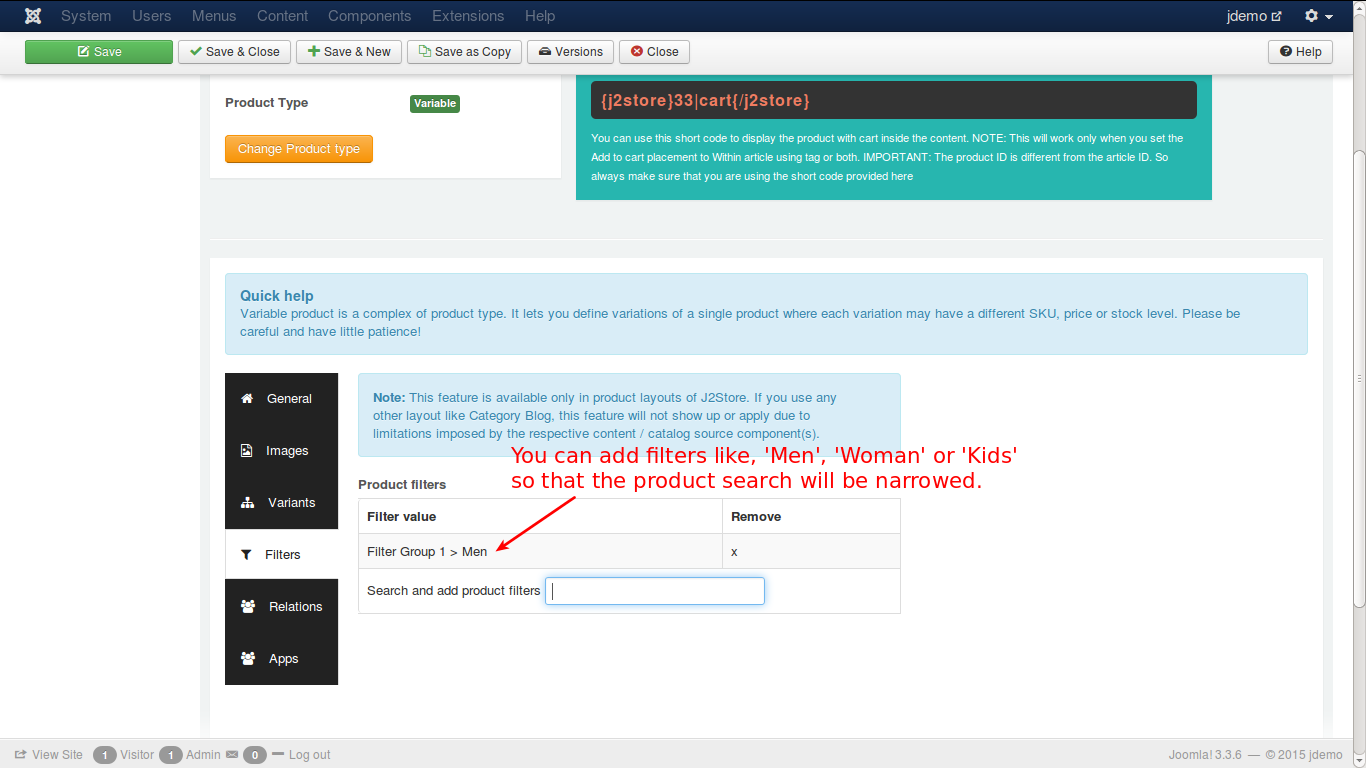Click Save & Close button

235,52
